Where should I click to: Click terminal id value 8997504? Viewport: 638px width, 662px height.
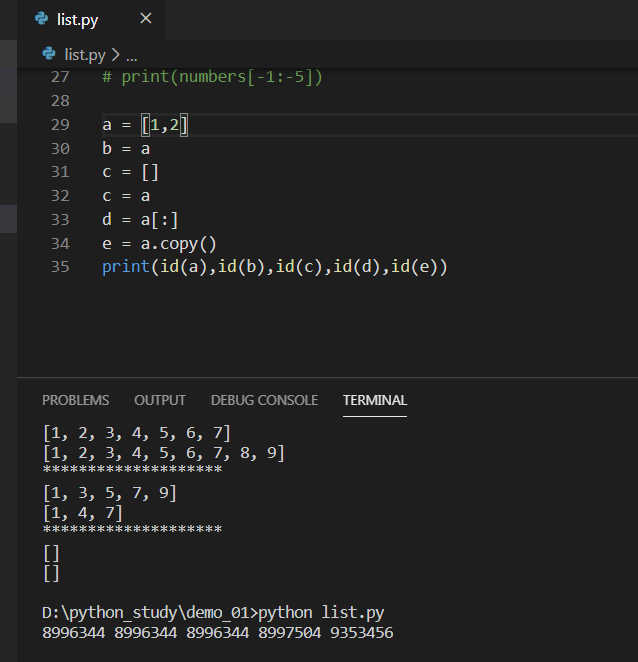click(x=290, y=632)
